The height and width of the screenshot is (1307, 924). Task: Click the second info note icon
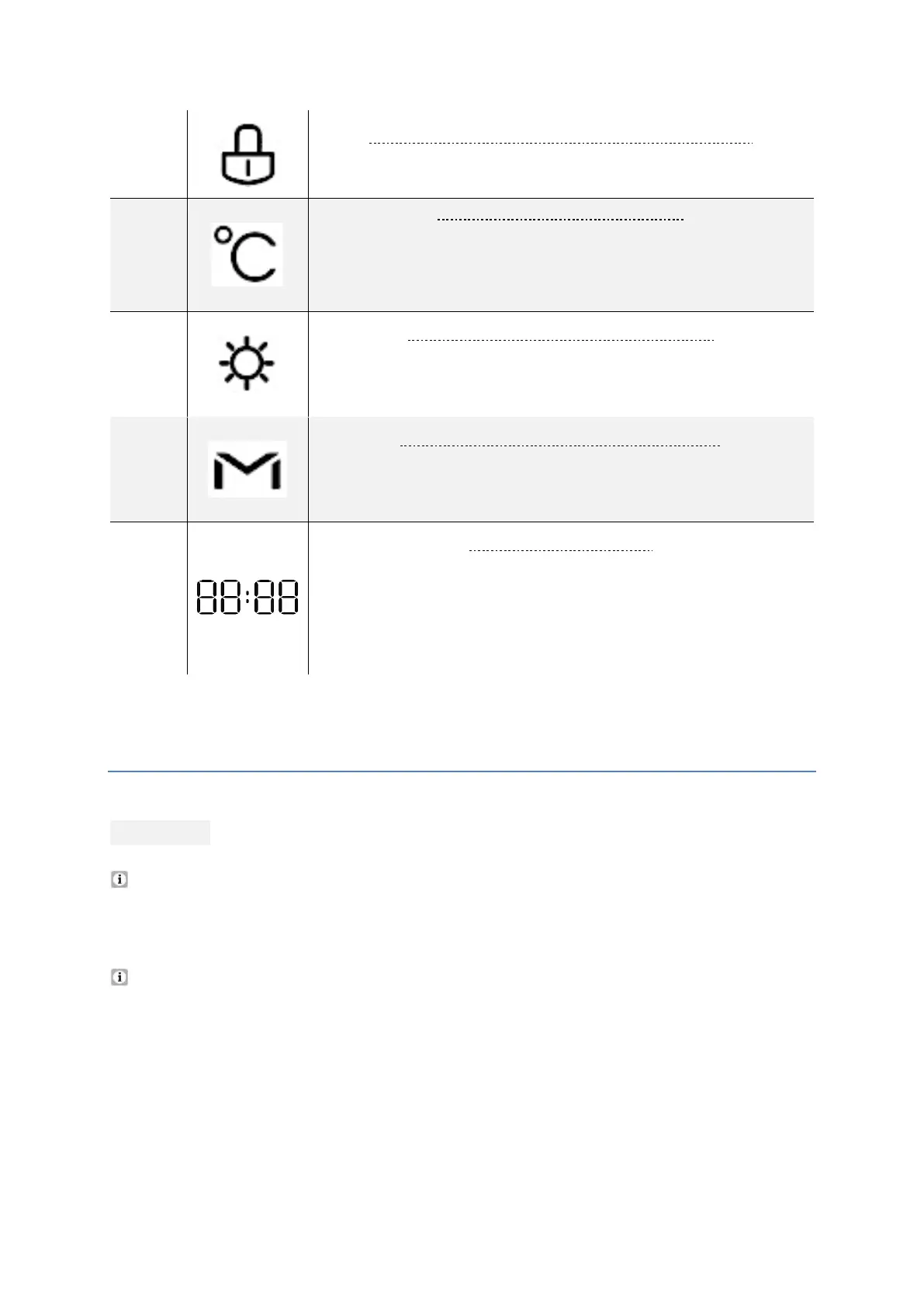coord(119,977)
